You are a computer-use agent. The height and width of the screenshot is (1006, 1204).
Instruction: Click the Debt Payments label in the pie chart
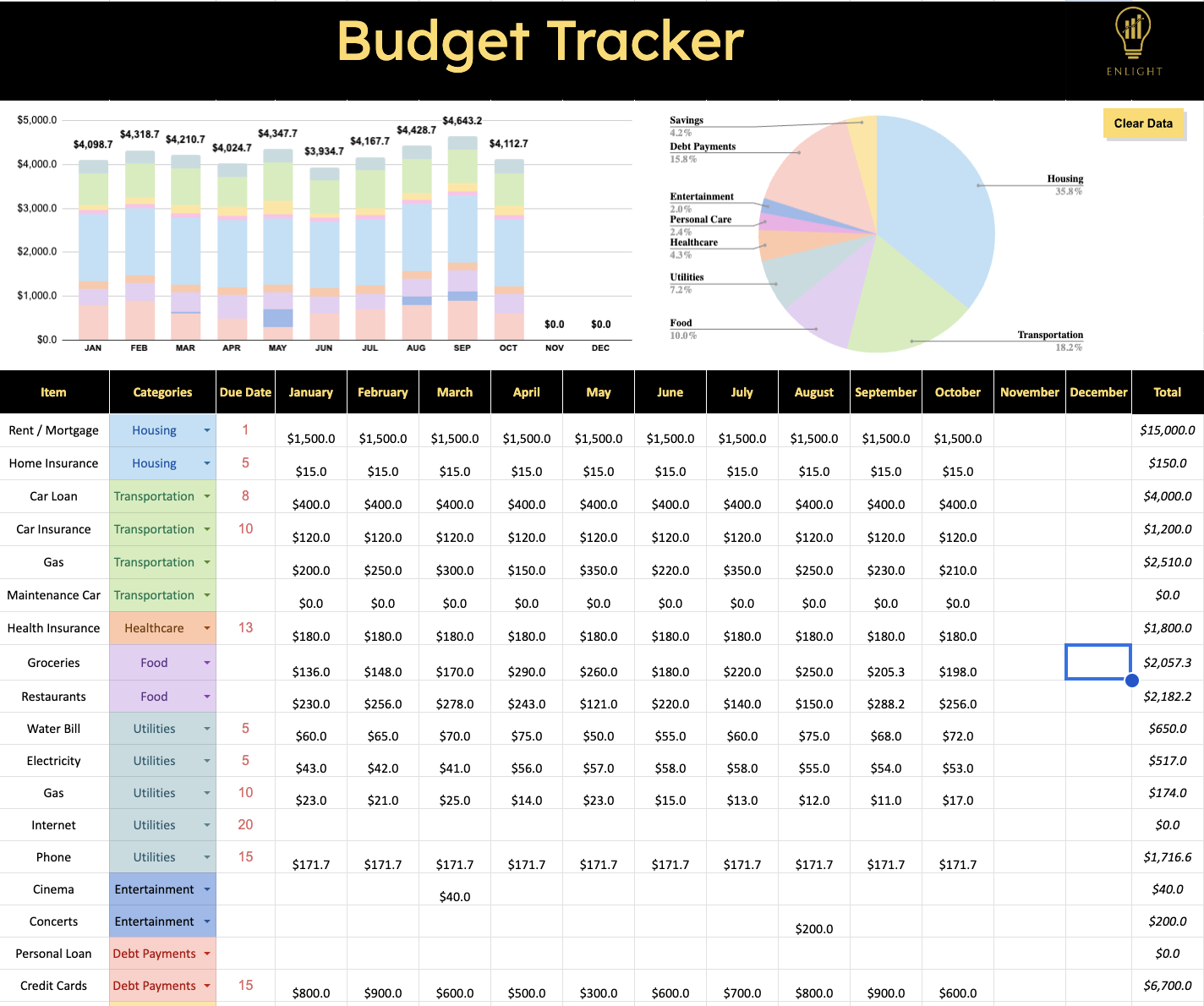(703, 147)
